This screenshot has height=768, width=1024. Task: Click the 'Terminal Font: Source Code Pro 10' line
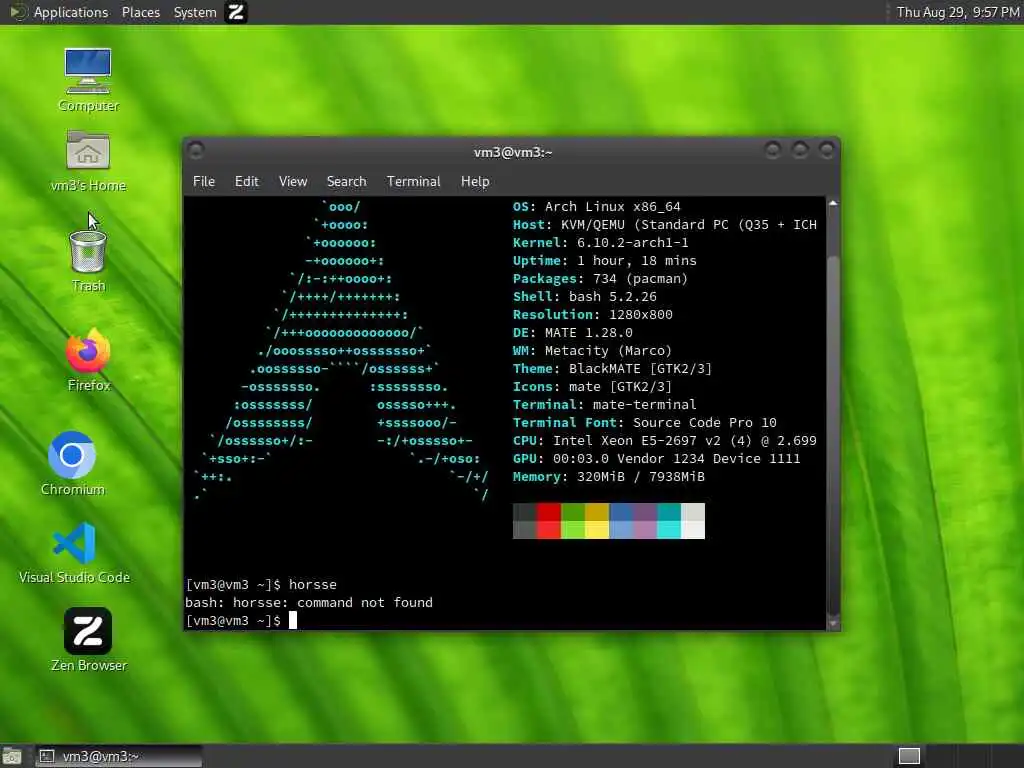click(x=645, y=423)
